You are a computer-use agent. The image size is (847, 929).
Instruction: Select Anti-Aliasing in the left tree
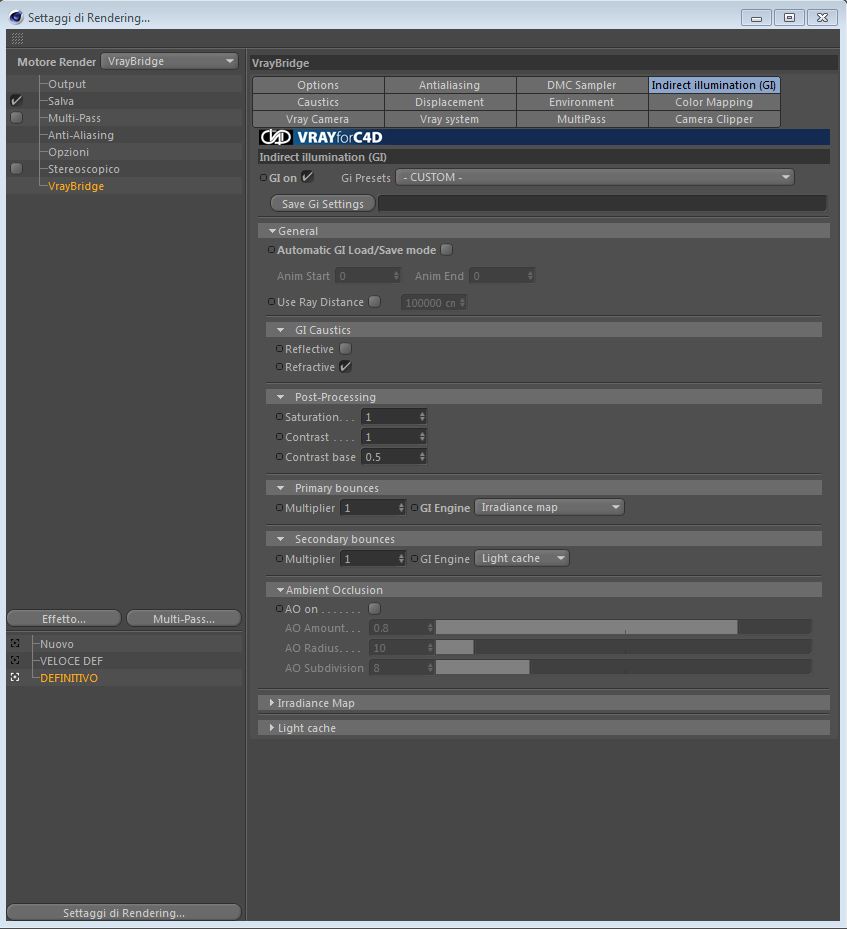pyautogui.click(x=81, y=135)
